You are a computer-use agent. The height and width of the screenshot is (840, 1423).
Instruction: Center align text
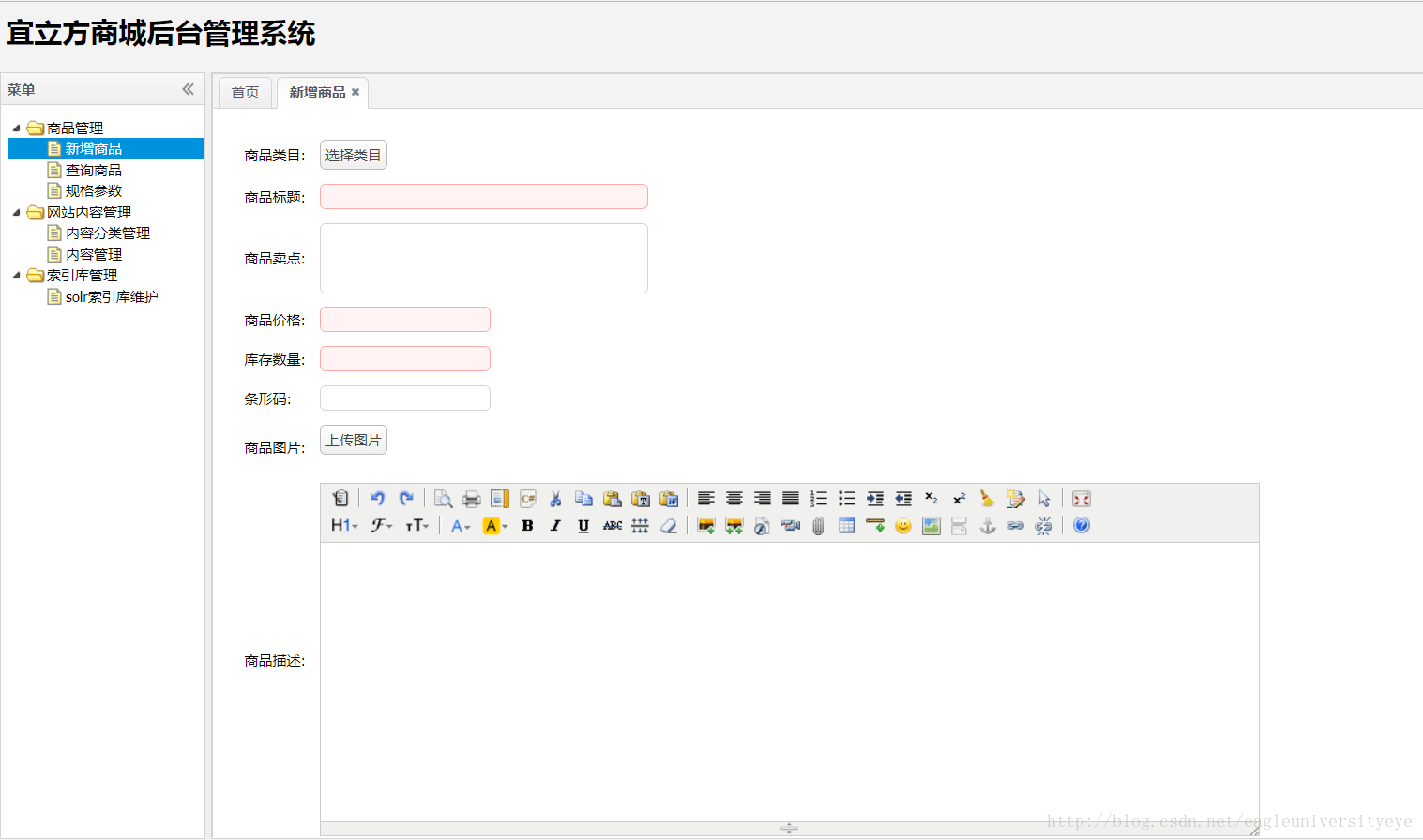tap(734, 499)
